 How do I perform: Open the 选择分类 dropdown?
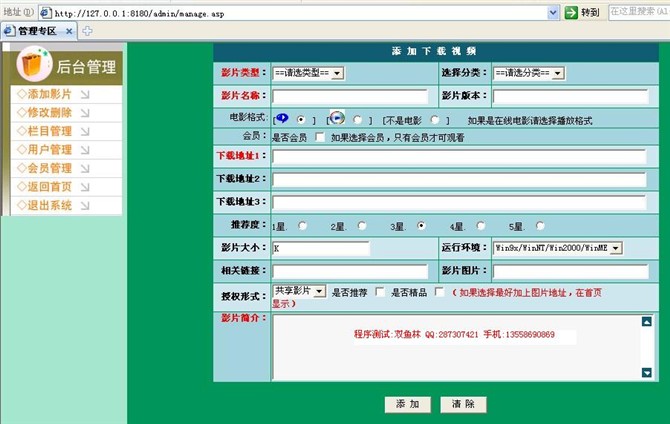pyautogui.click(x=529, y=74)
